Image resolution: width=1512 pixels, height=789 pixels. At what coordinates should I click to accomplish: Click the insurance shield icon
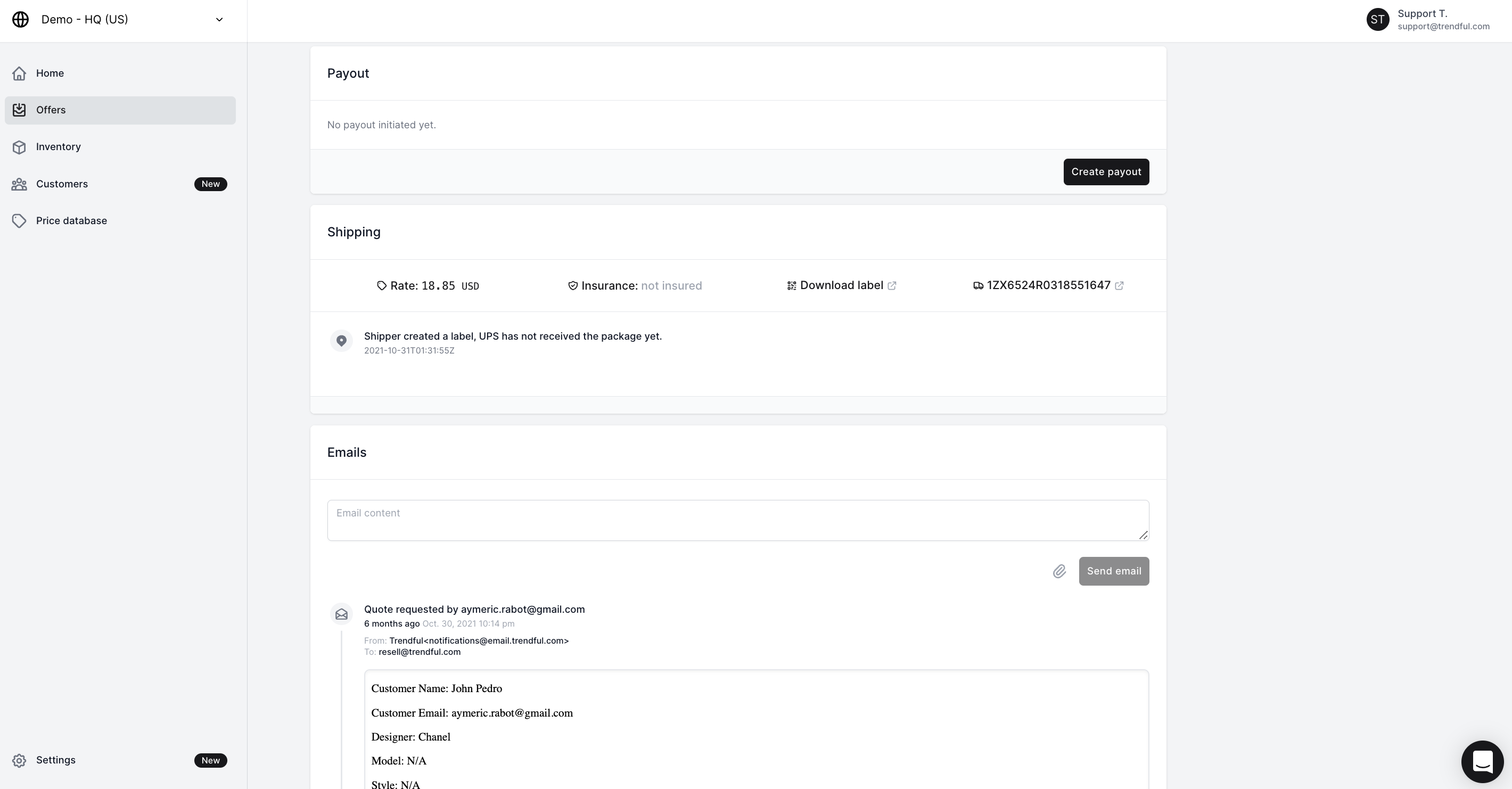click(573, 286)
